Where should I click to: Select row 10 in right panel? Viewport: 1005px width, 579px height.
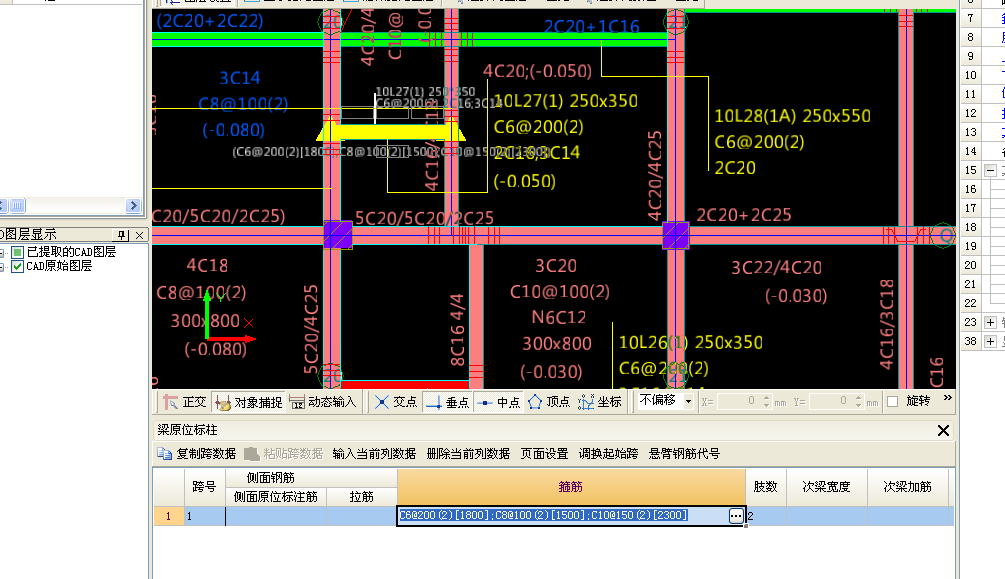[970, 75]
